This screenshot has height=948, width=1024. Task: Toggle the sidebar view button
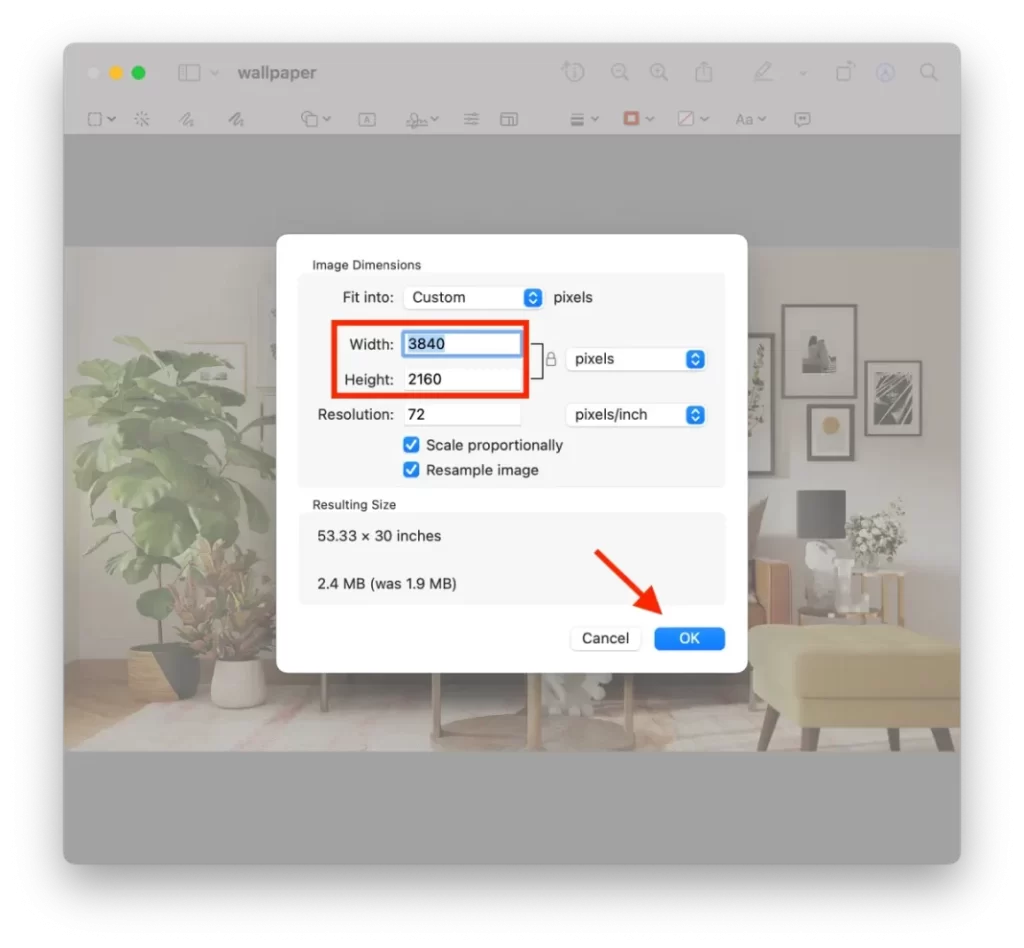189,72
